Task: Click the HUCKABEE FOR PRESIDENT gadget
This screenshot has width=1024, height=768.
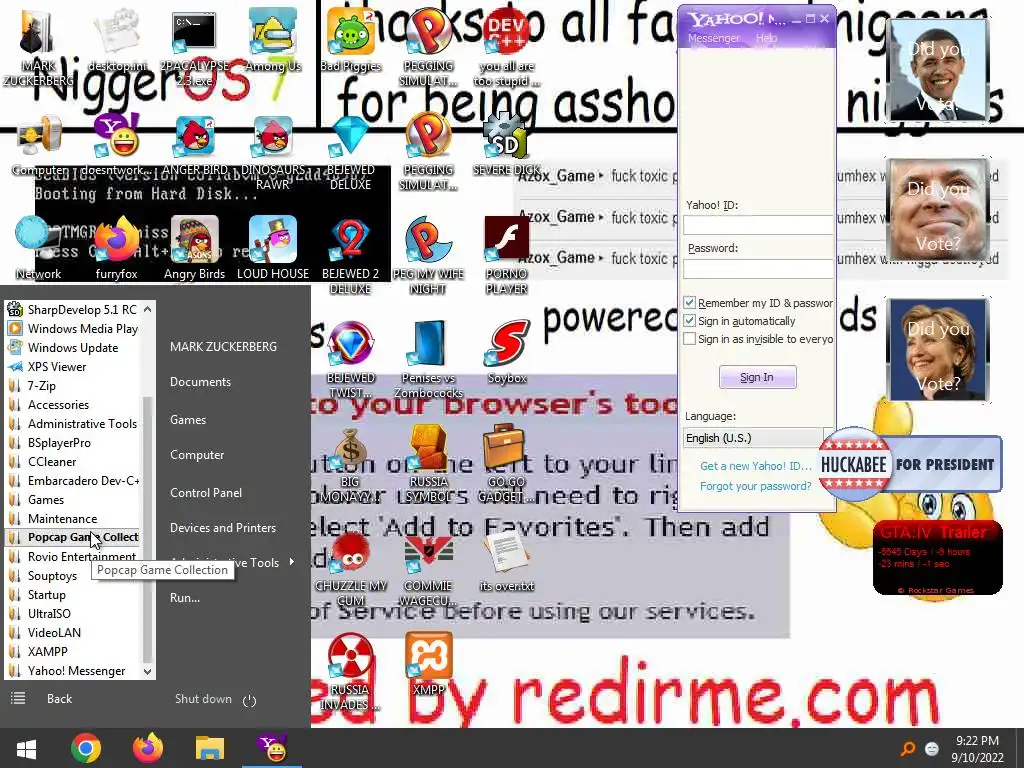Action: 910,464
